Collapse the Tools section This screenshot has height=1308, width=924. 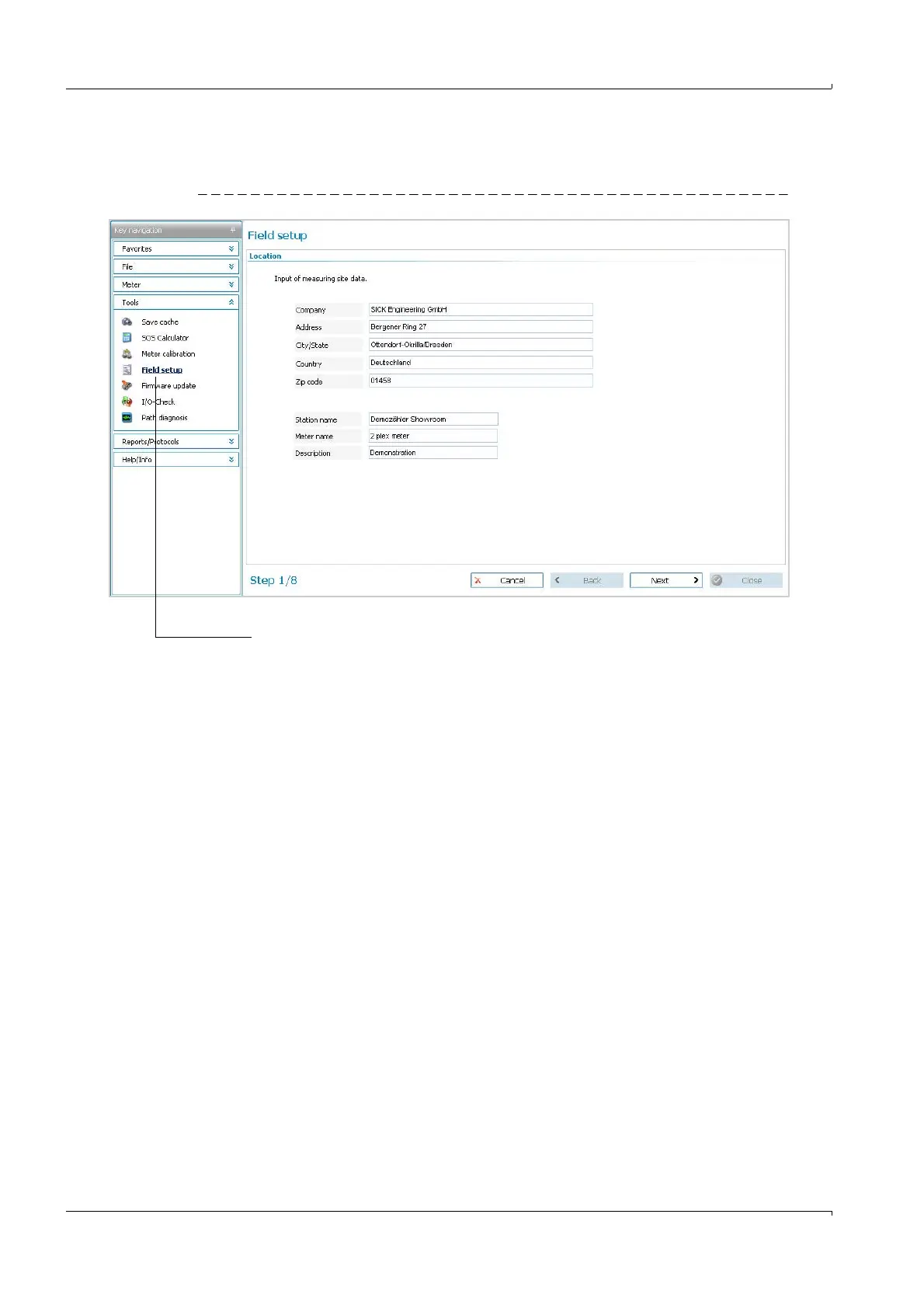coord(175,302)
